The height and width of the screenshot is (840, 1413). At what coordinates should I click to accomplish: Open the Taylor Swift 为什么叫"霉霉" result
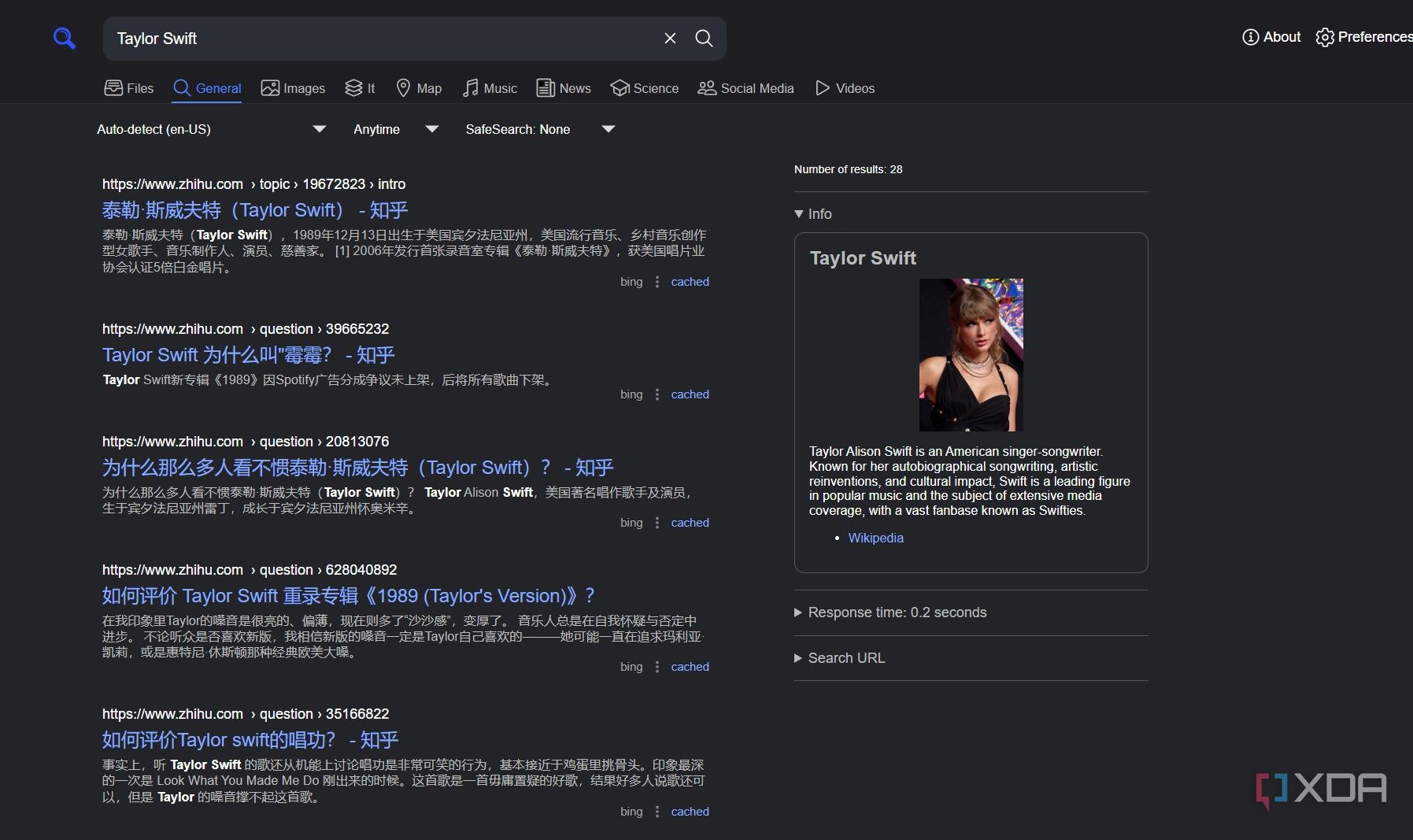tap(249, 355)
